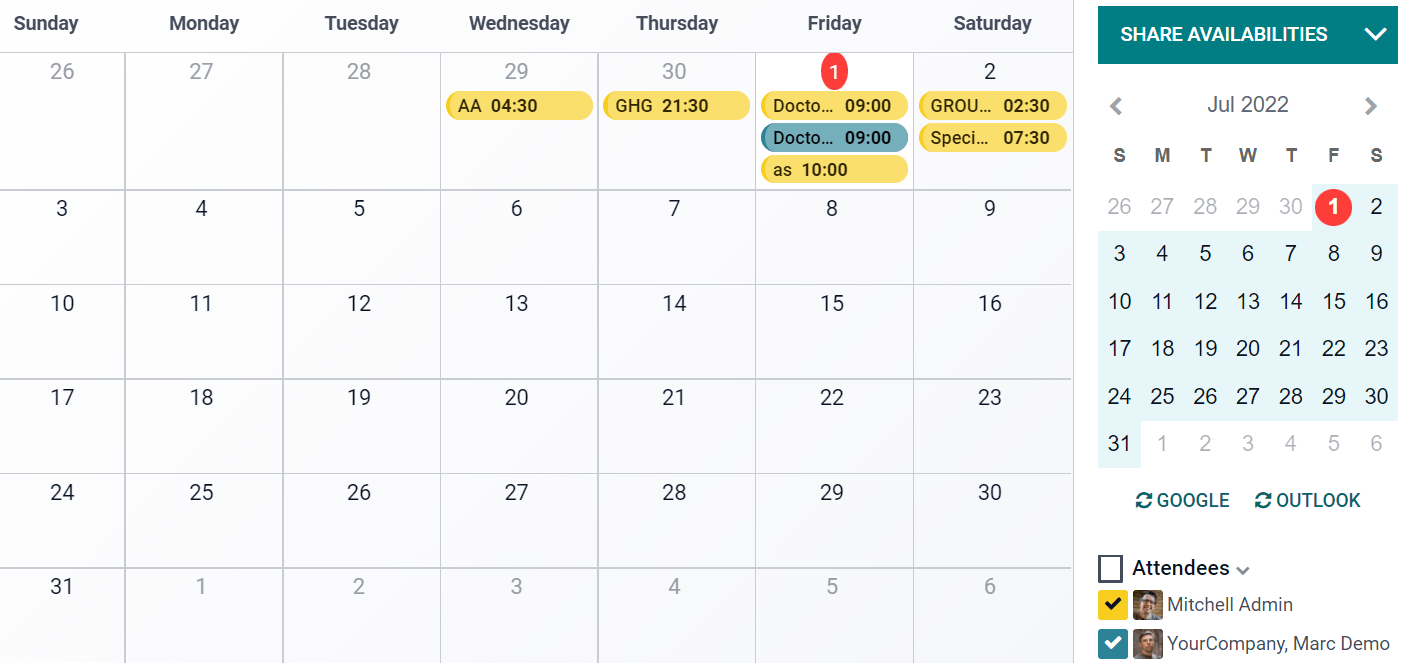This screenshot has height=663, width=1406.
Task: Uncheck the Mitchell Admin attendee filter
Action: tap(1112, 605)
